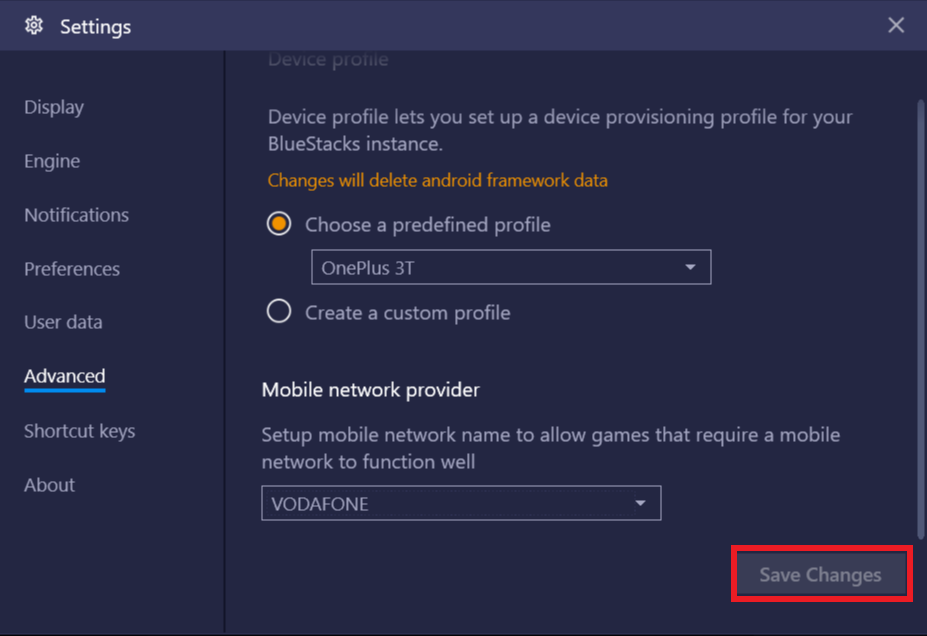Click the VODAFONE dropdown arrow
Image resolution: width=927 pixels, height=636 pixels.
pos(640,503)
